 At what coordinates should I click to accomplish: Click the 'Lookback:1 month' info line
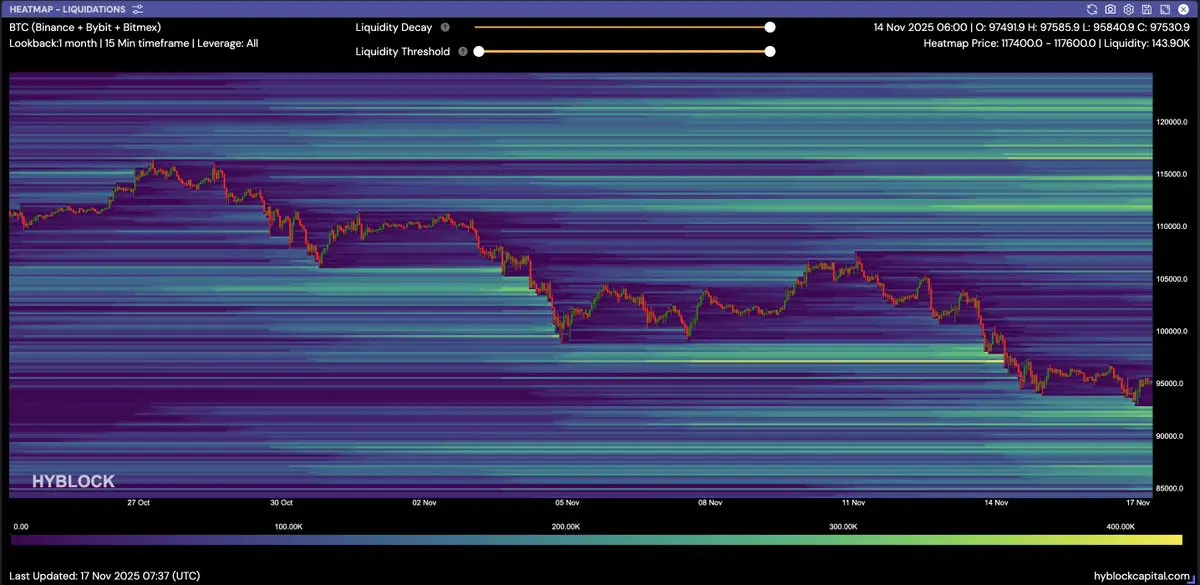[x=134, y=44]
